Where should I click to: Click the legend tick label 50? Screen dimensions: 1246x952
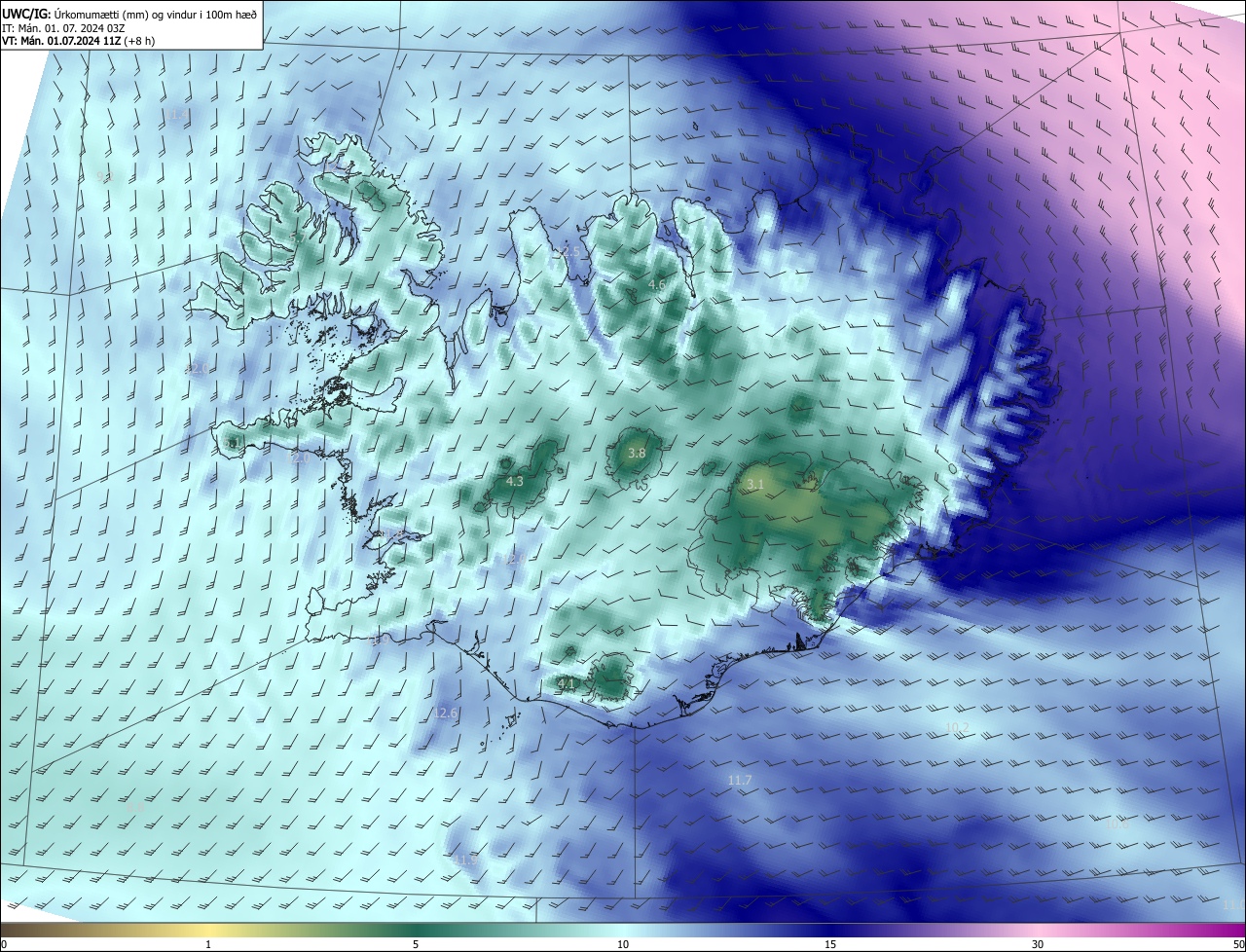[x=1239, y=944]
